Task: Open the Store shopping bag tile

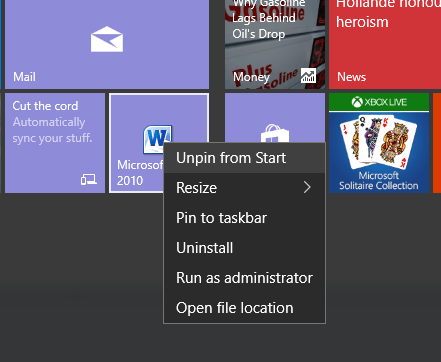Action: pos(275,118)
